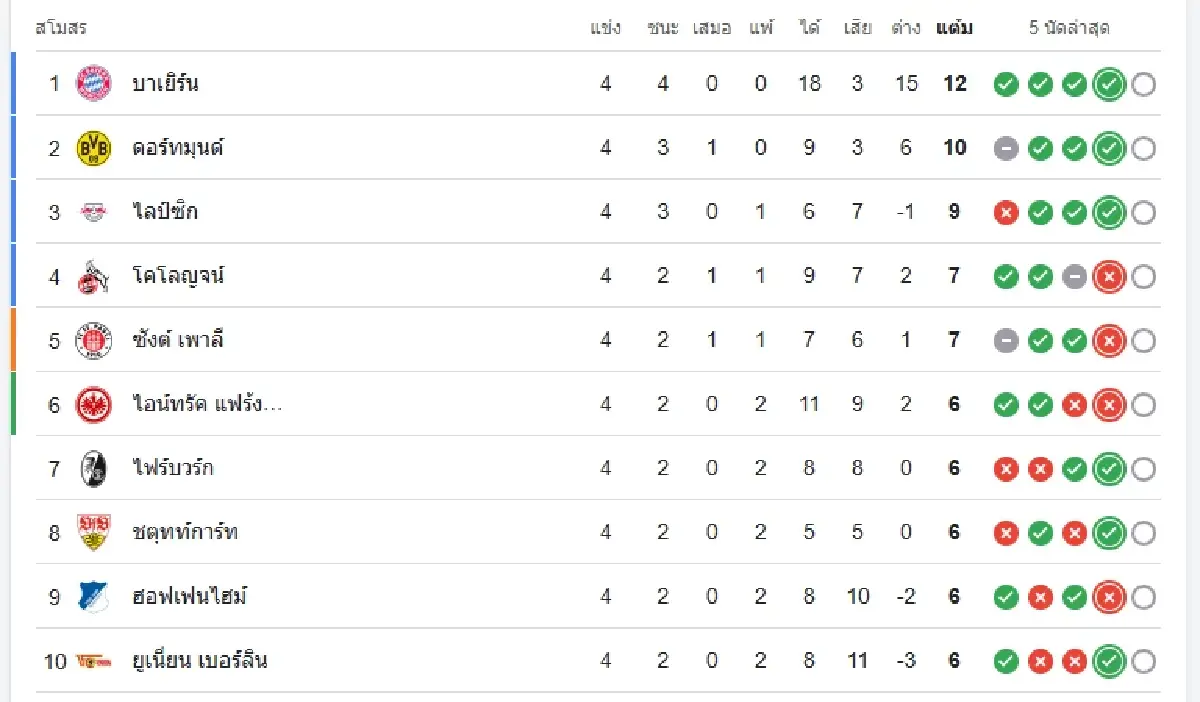Open the ยูเนียน เบอร์ลิน team link
Viewport: 1200px width, 702px height.
coord(200,661)
